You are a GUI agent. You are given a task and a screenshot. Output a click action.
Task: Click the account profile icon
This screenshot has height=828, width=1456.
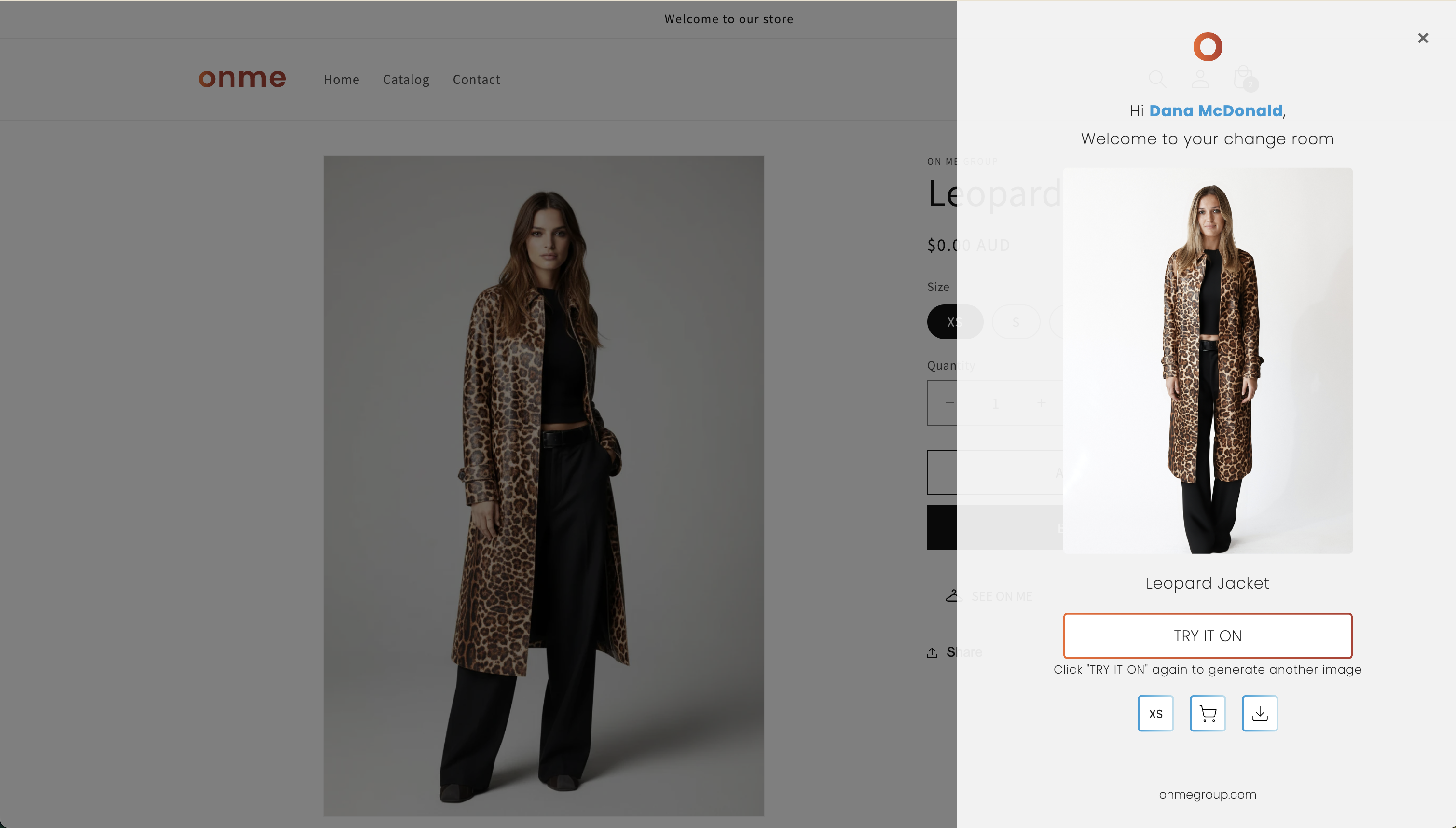[1200, 80]
